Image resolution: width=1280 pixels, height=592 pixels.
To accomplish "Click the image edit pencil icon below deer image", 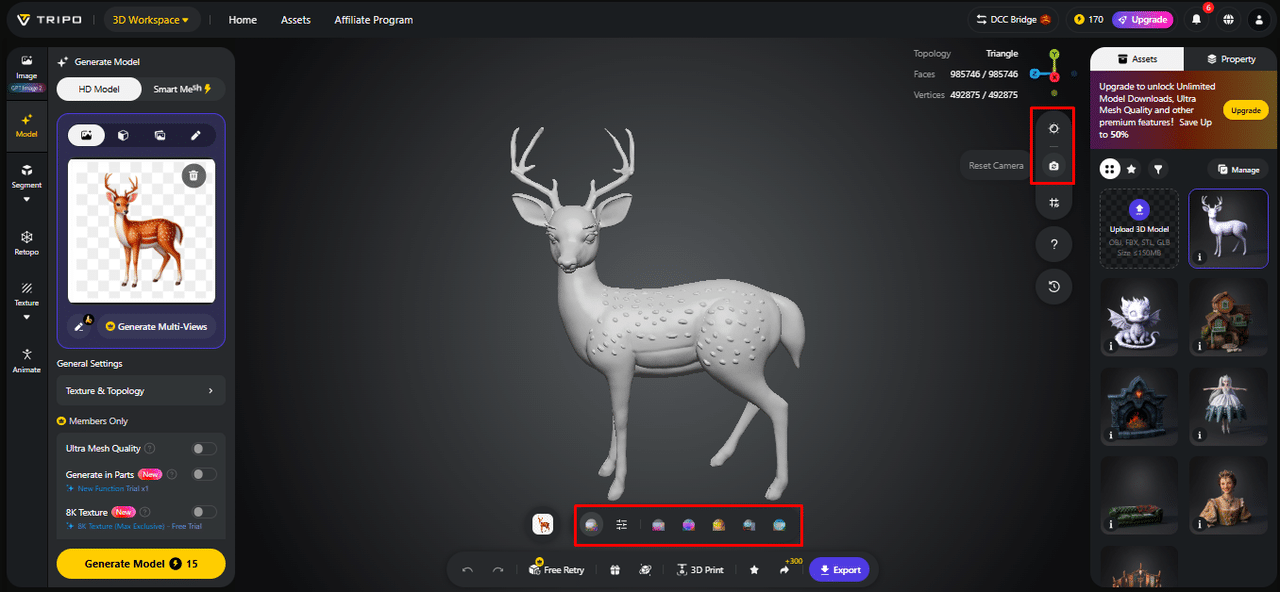I will 81,326.
